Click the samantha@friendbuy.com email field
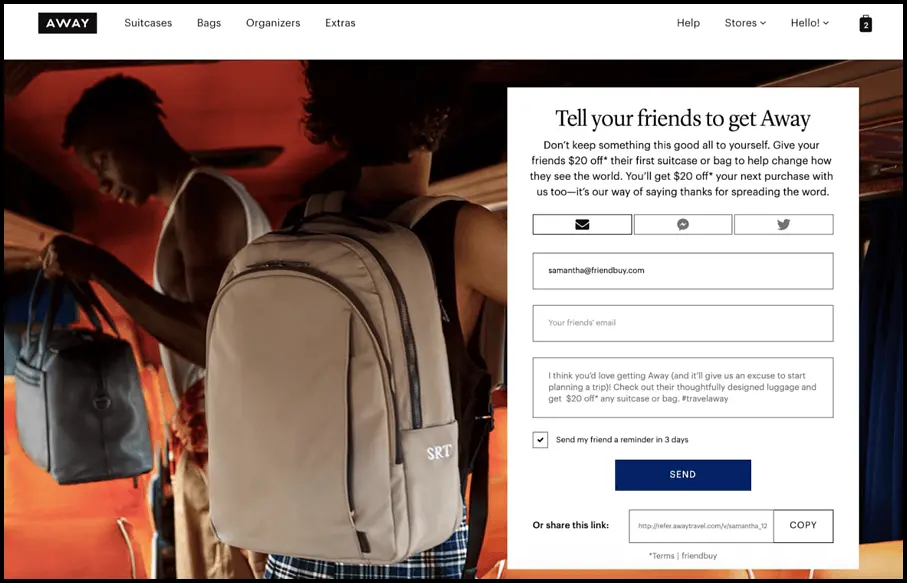This screenshot has height=583, width=907. [x=683, y=271]
